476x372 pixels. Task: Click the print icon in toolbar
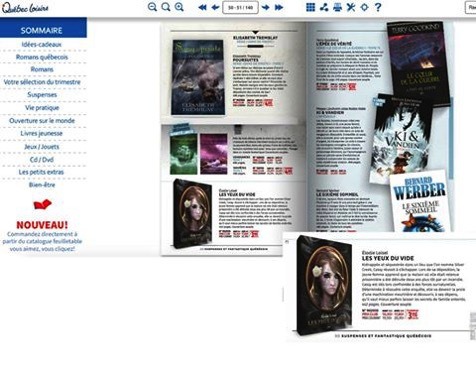click(x=338, y=7)
